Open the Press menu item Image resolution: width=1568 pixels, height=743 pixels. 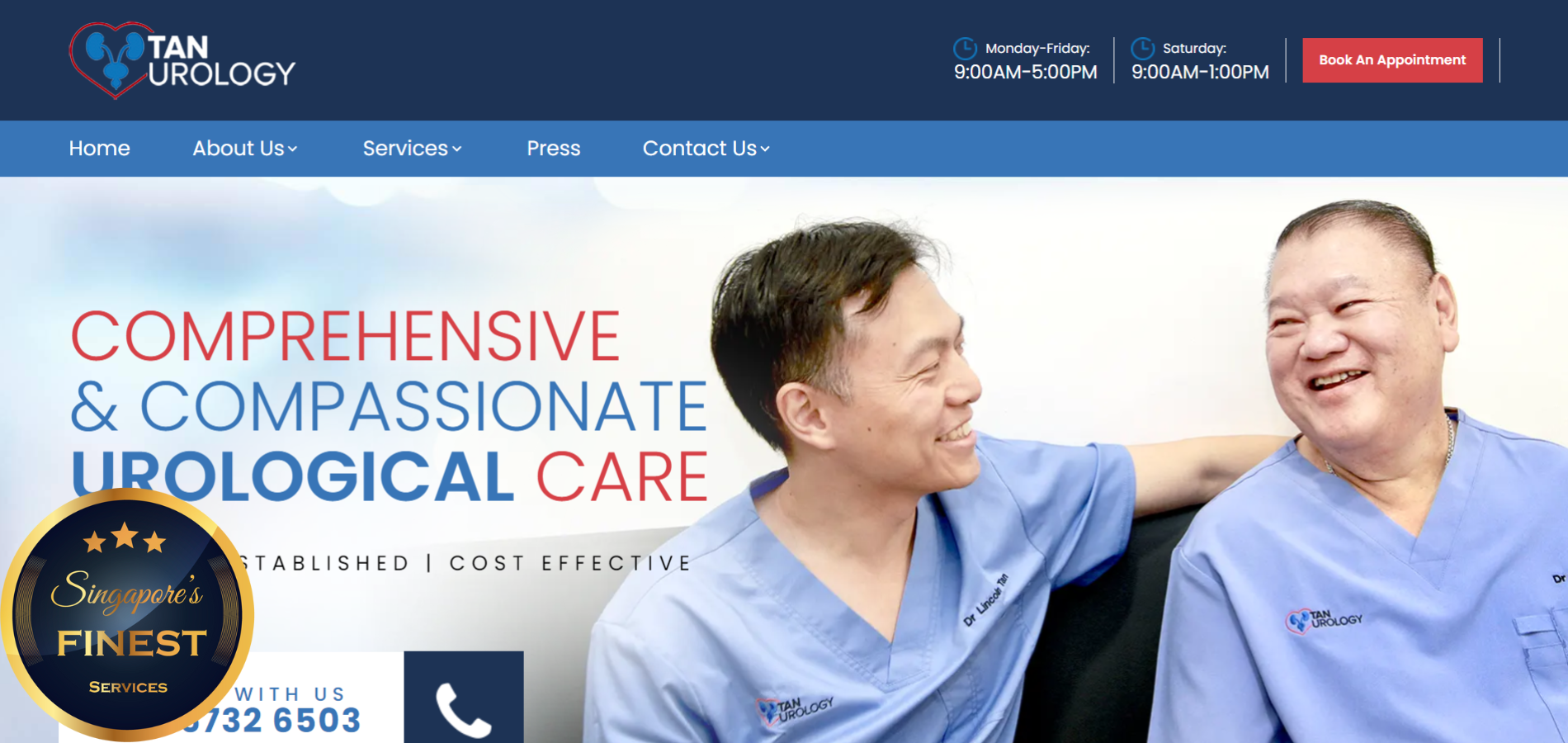(x=554, y=149)
